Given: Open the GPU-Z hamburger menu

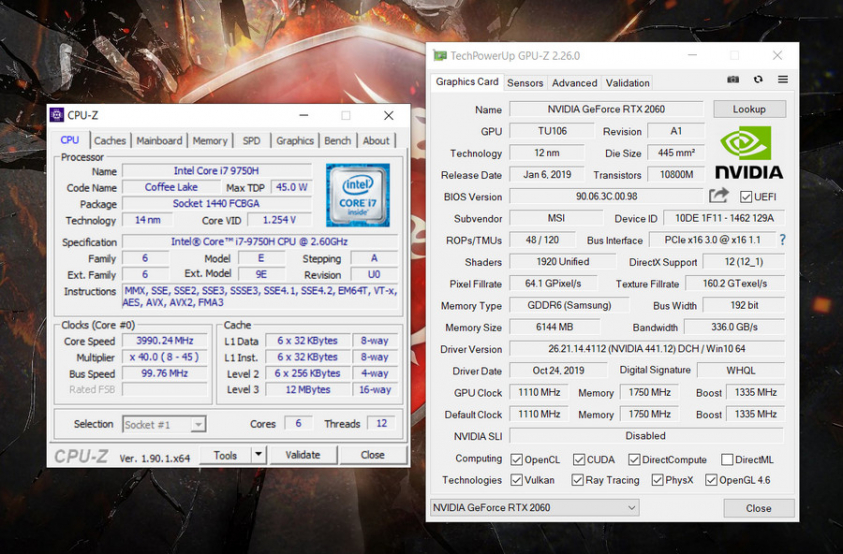Looking at the screenshot, I should [x=783, y=80].
